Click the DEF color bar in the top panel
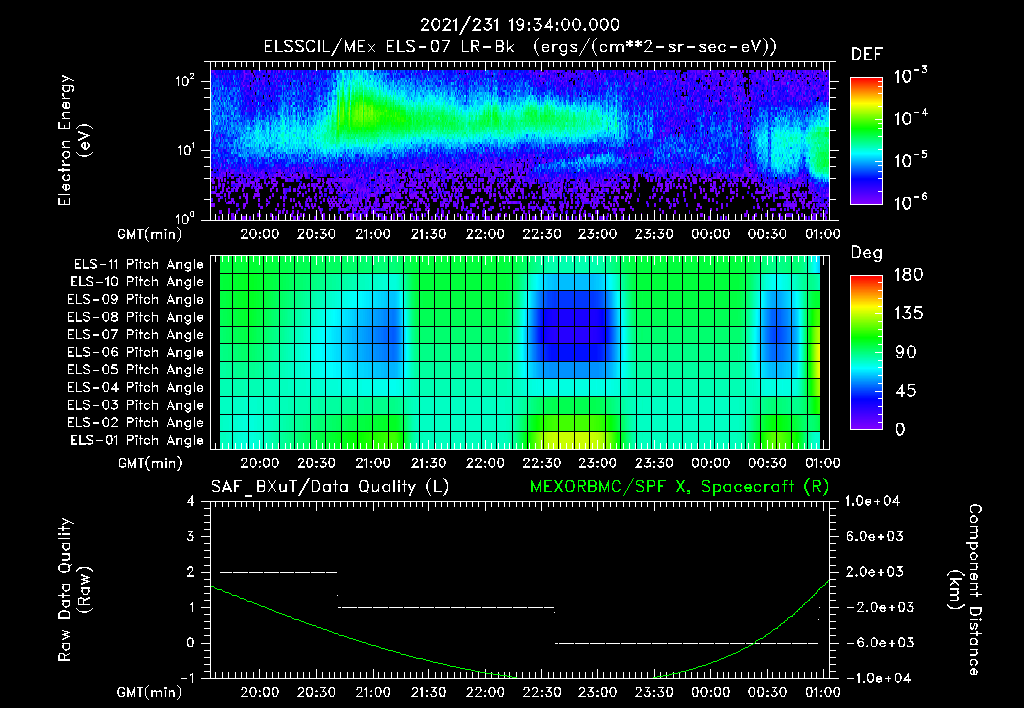This screenshot has width=1024, height=708. point(866,140)
